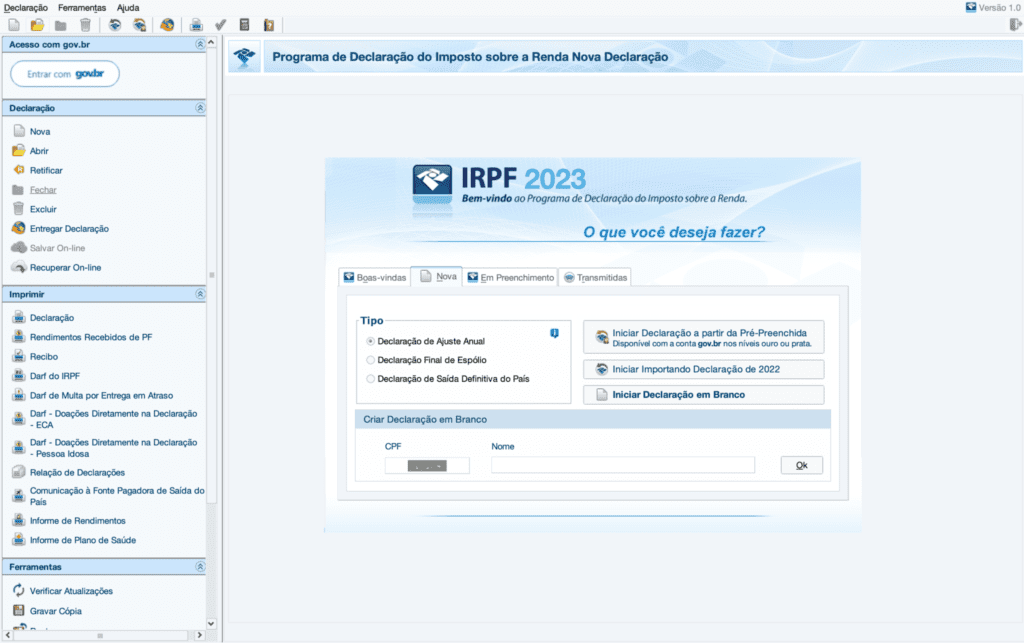1024x643 pixels.
Task: Click the open folder toolbar icon
Action: pos(37,25)
